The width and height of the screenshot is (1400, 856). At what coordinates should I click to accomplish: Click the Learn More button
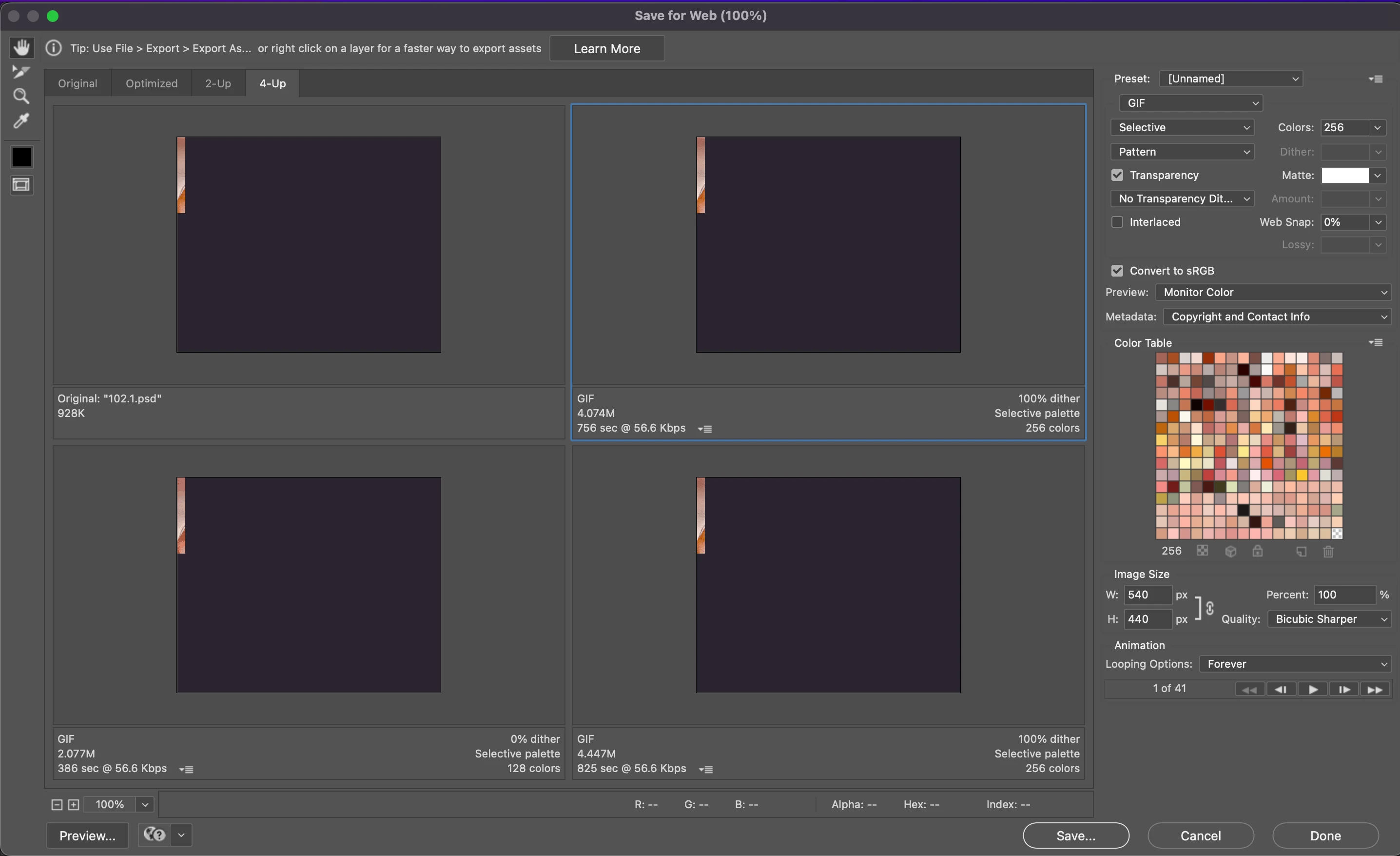606,49
